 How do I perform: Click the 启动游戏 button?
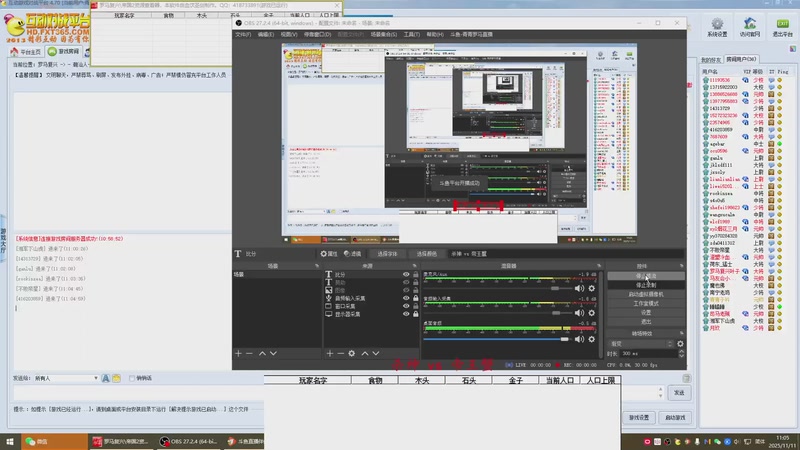click(x=675, y=417)
